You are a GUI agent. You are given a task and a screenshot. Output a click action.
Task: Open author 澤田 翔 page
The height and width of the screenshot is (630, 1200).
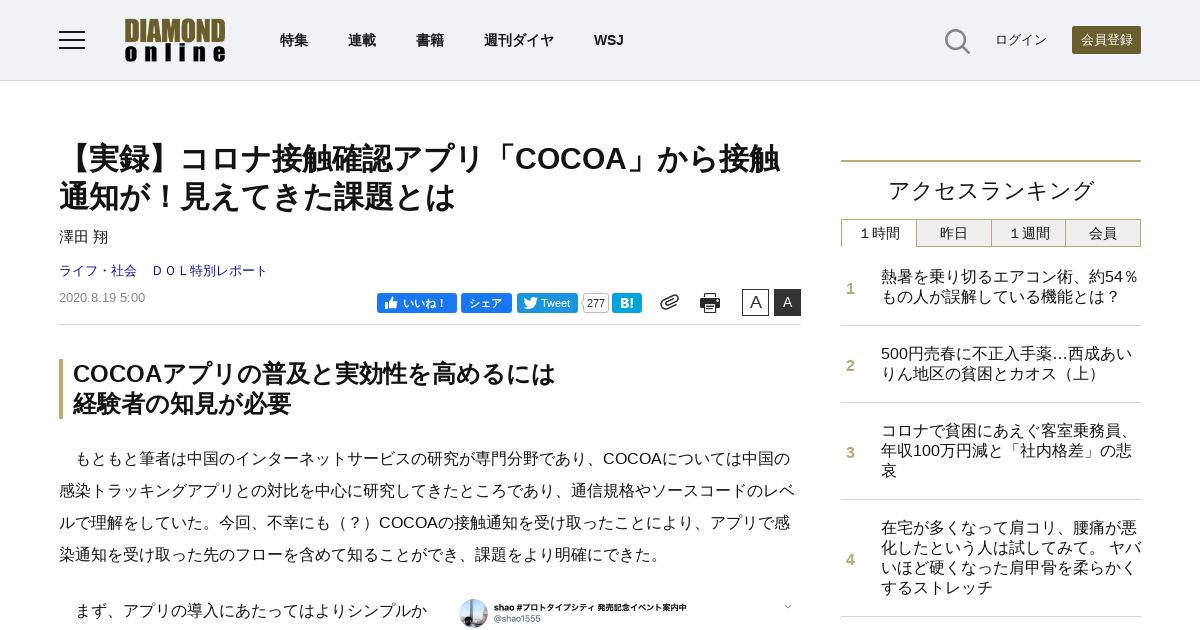[84, 237]
